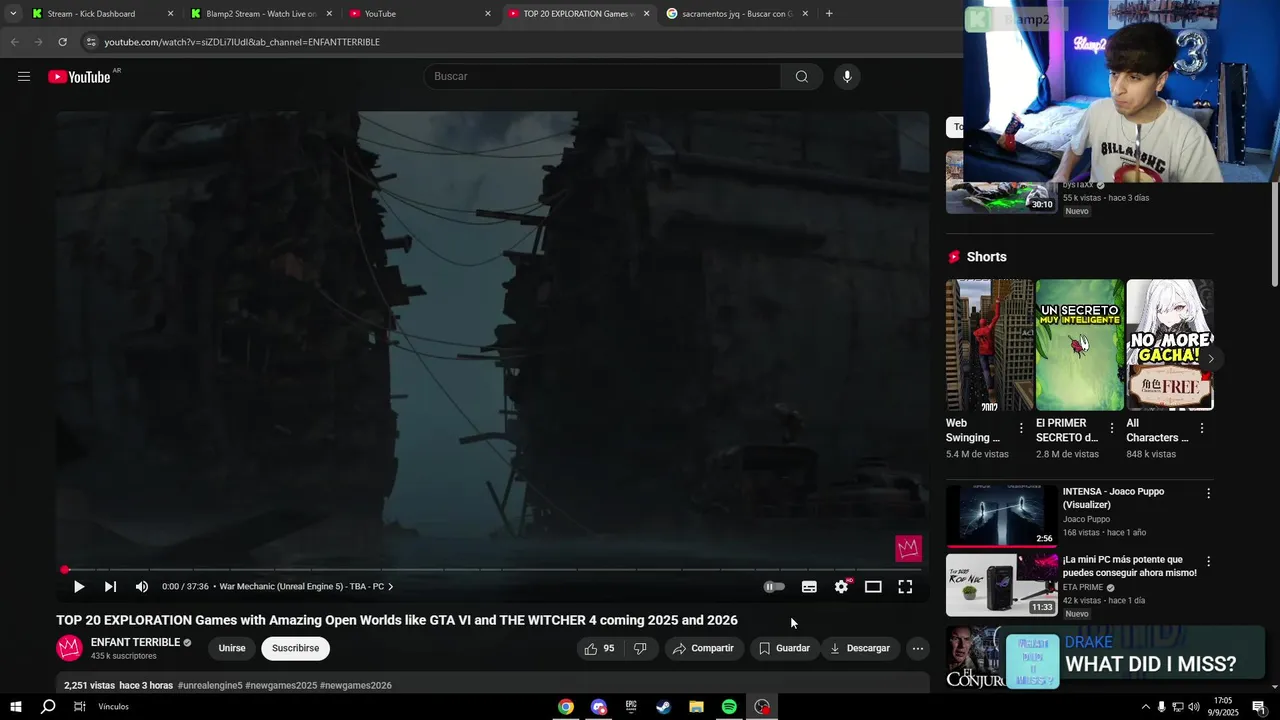Open the All Characters short
Image resolution: width=1280 pixels, height=720 pixels.
[1170, 345]
